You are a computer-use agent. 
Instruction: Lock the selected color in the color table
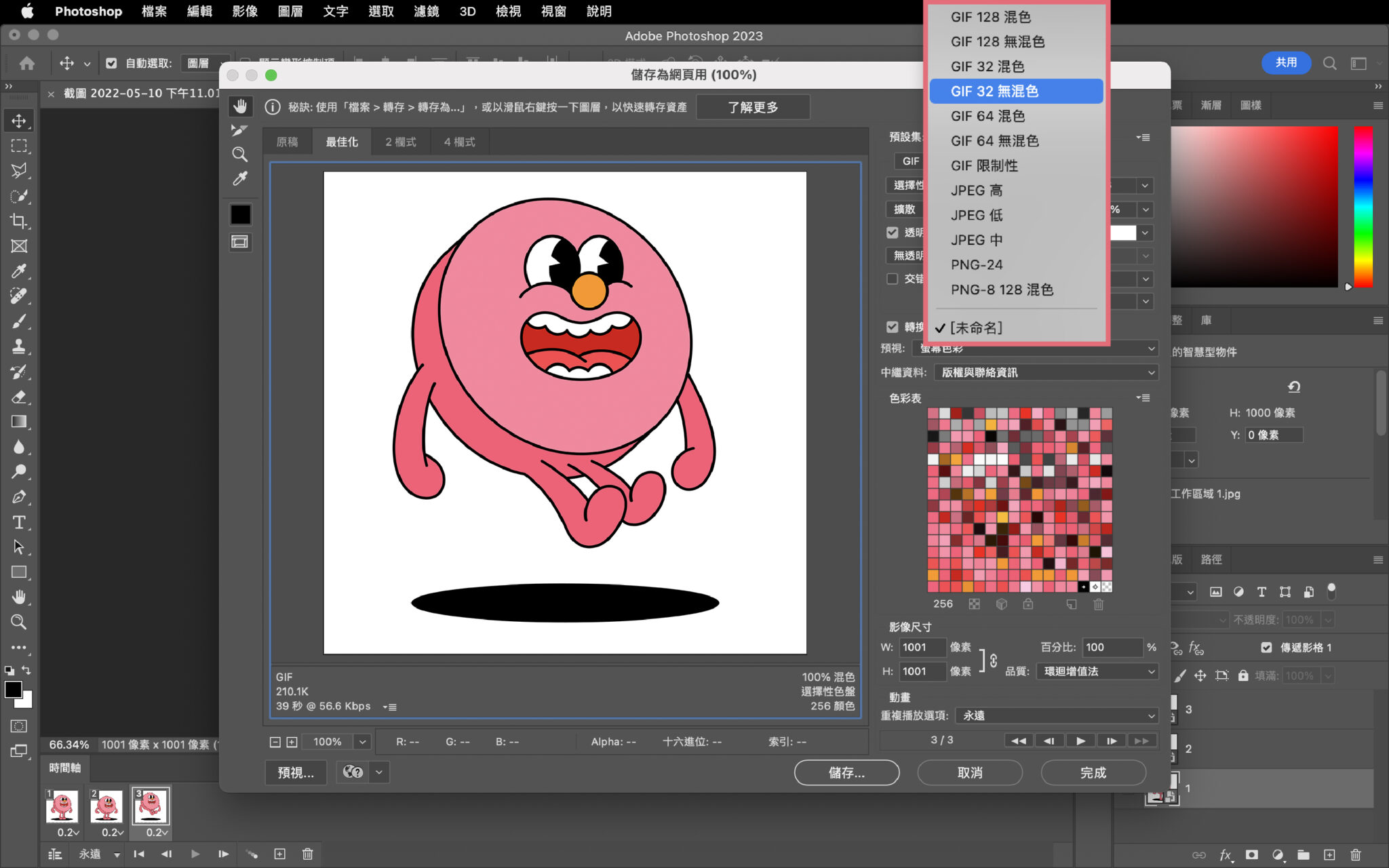[1028, 604]
